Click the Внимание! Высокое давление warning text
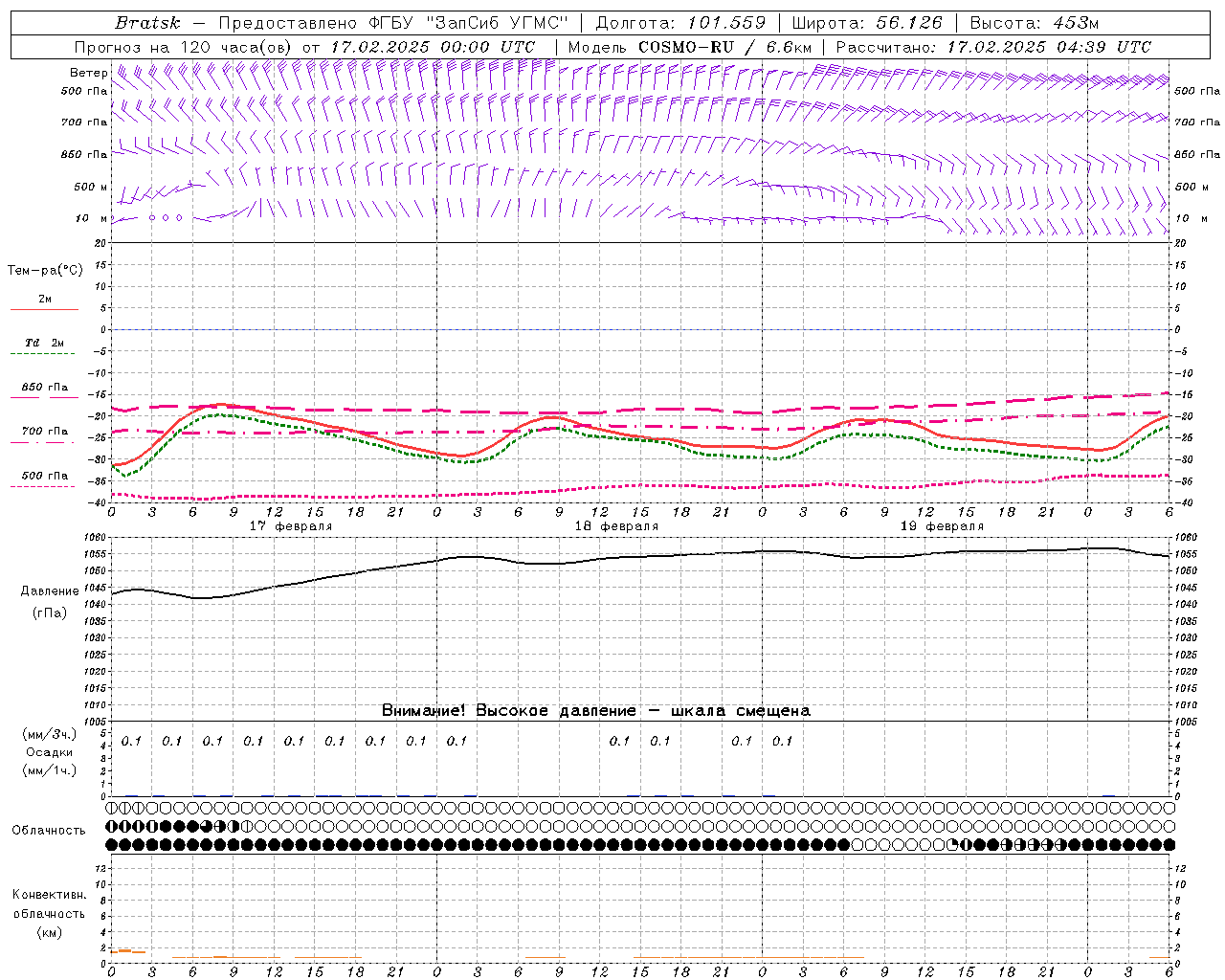The image size is (1225, 980). 595,711
